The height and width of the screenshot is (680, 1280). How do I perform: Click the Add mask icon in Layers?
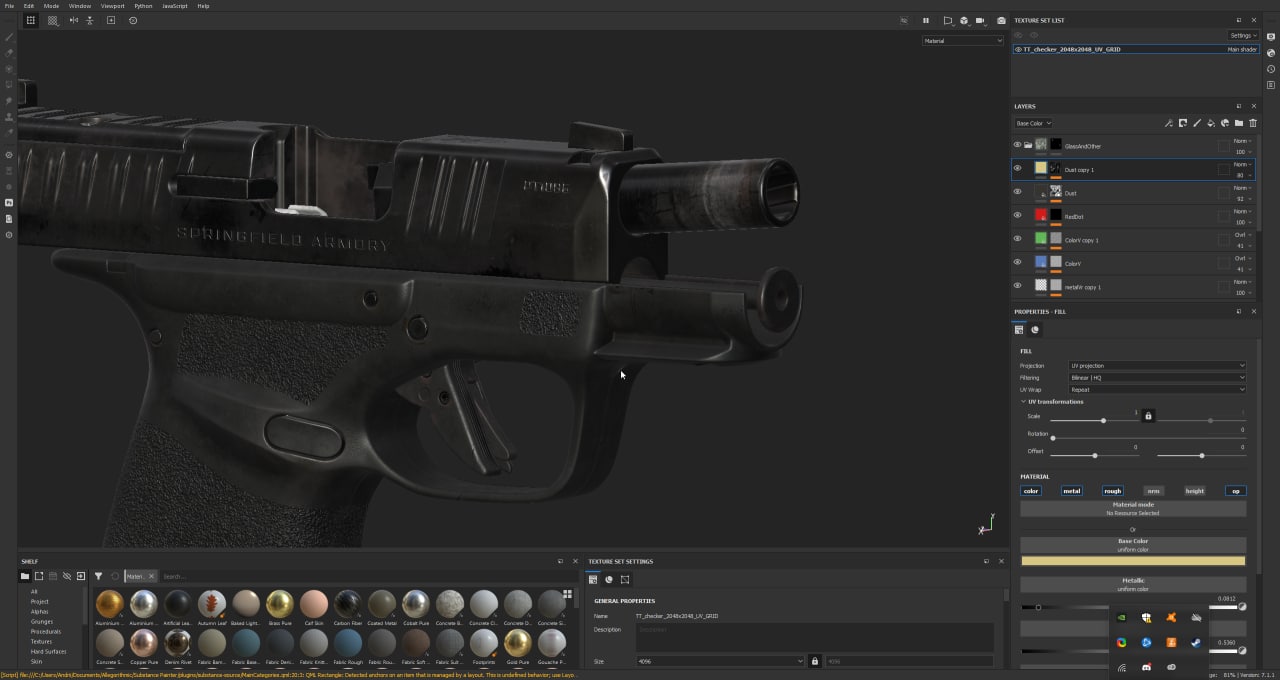point(1182,123)
